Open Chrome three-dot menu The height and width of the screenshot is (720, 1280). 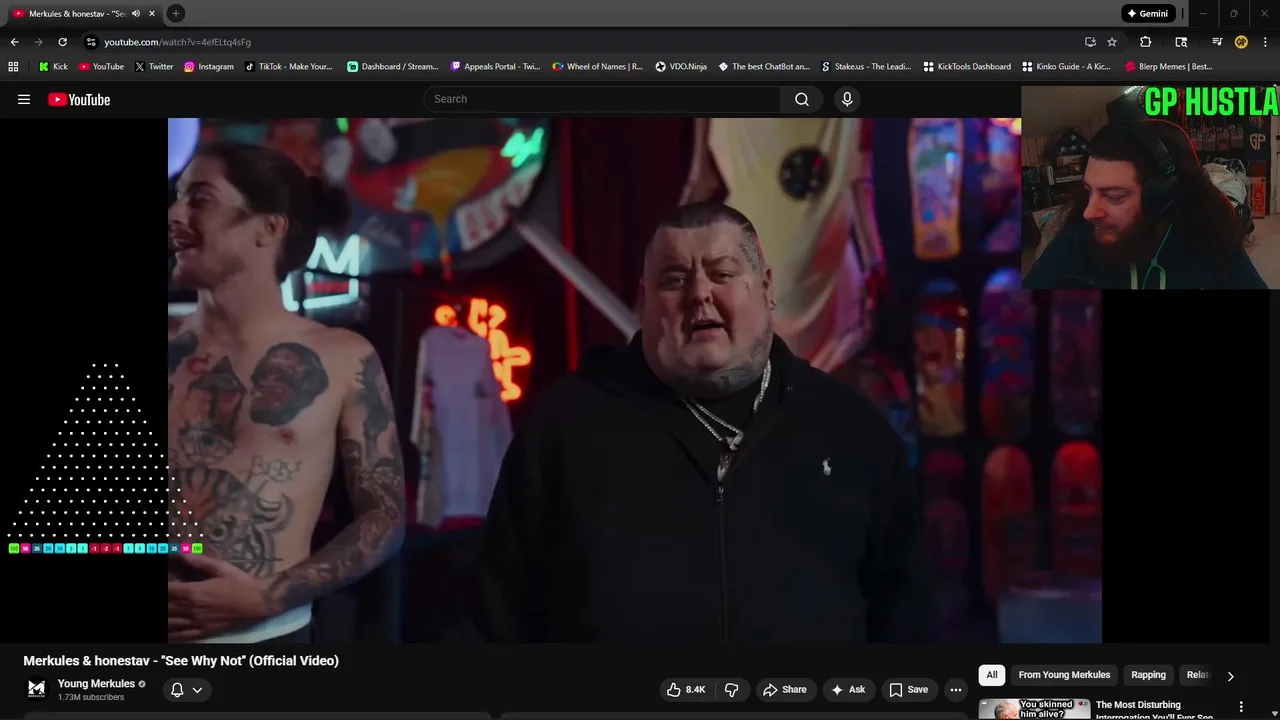(1265, 42)
